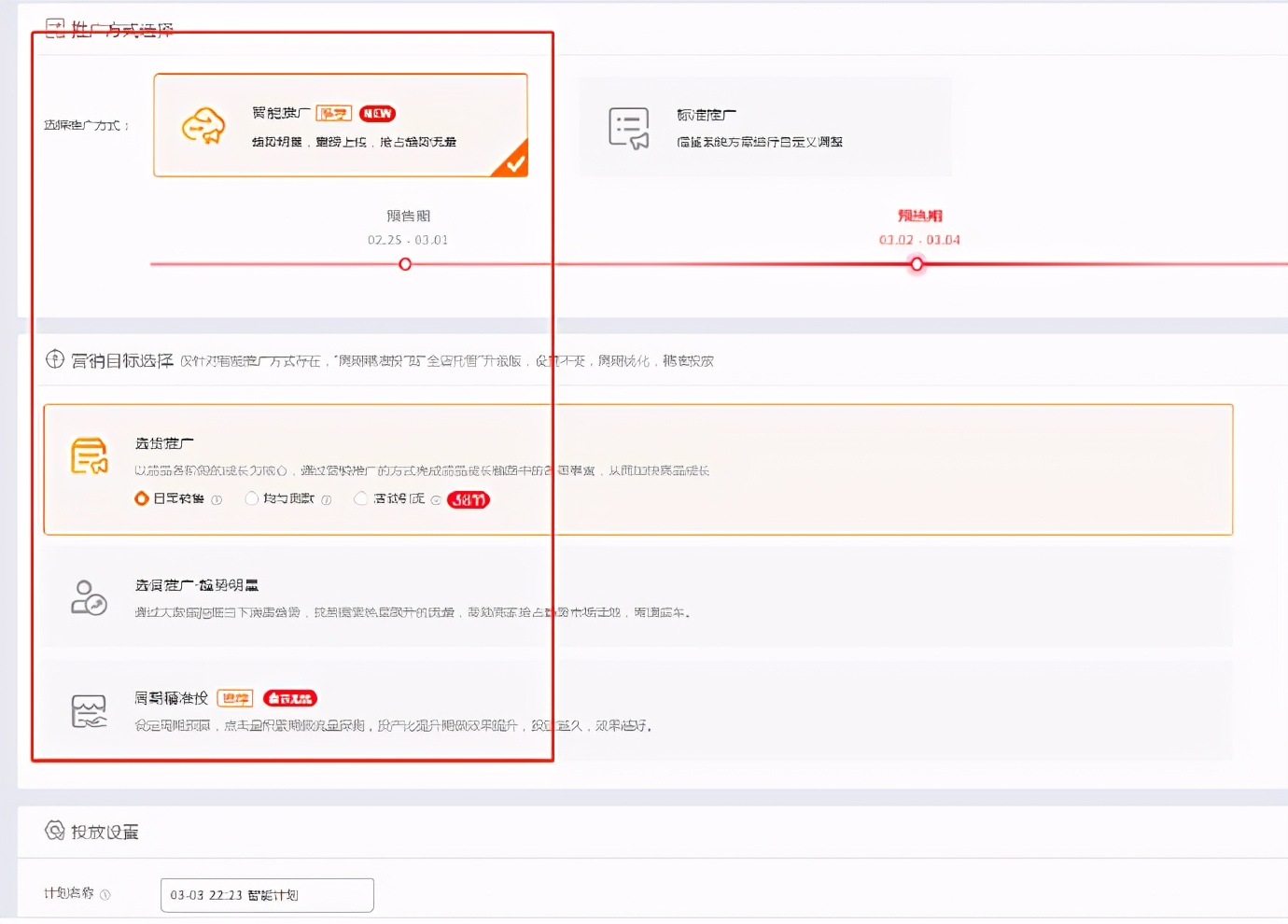The image size is (1288, 924).
Task: Choose the middle radio option under 选货推广
Action: tap(252, 499)
